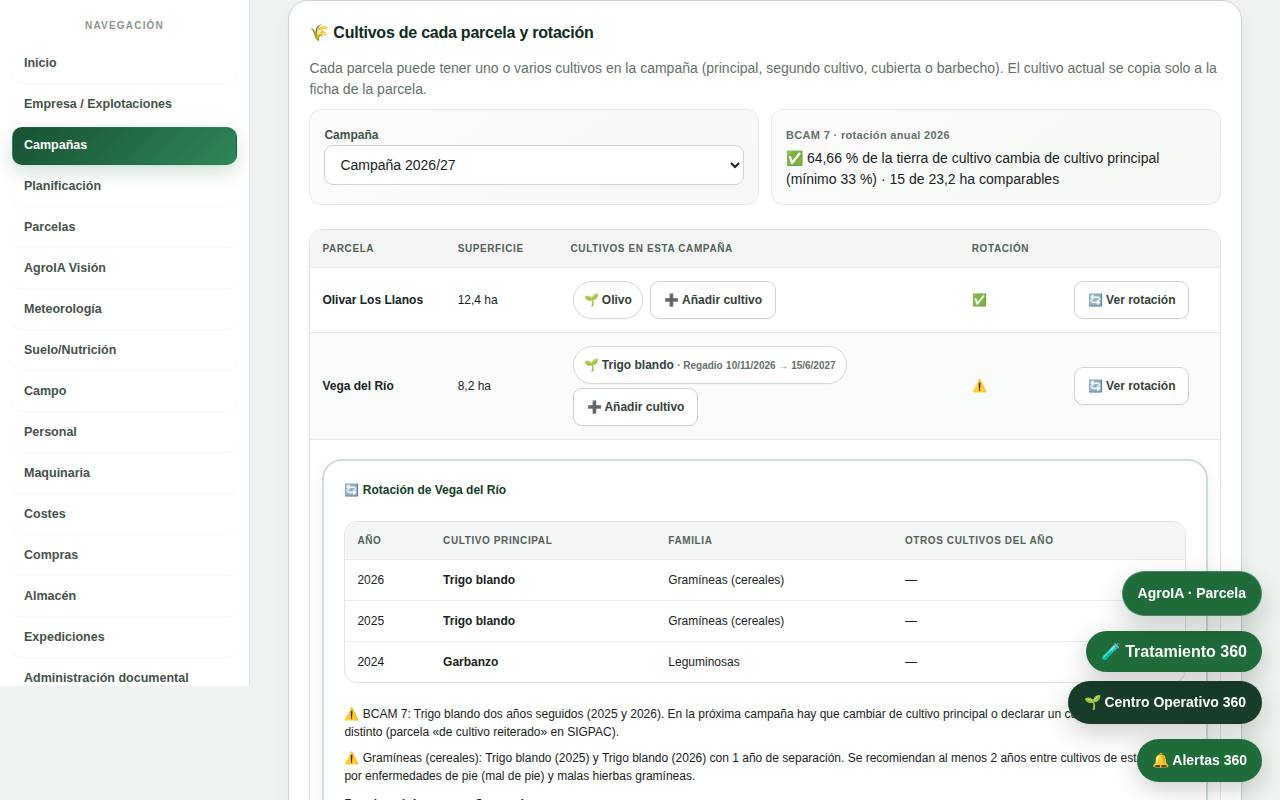Navigate to Compras
Screen dimensions: 1280x800
(124, 555)
